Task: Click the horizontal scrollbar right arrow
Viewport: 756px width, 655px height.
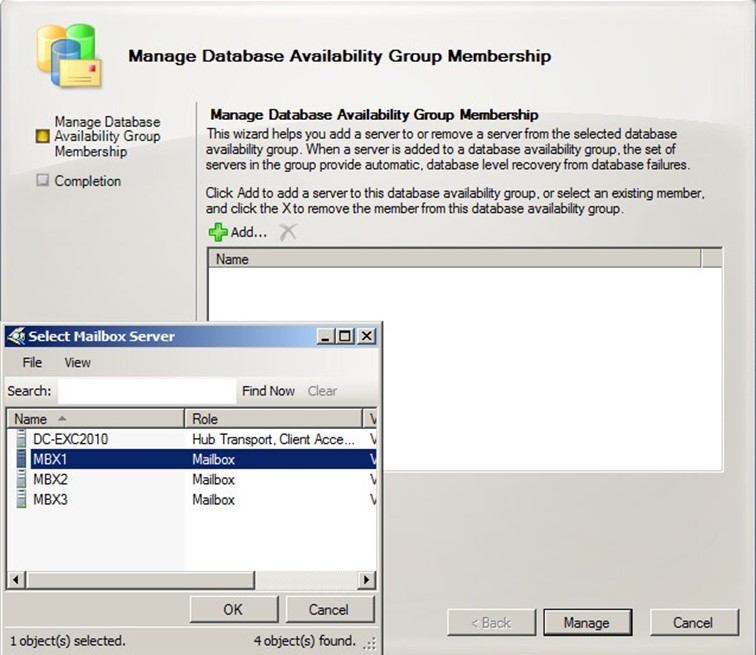Action: click(x=366, y=579)
